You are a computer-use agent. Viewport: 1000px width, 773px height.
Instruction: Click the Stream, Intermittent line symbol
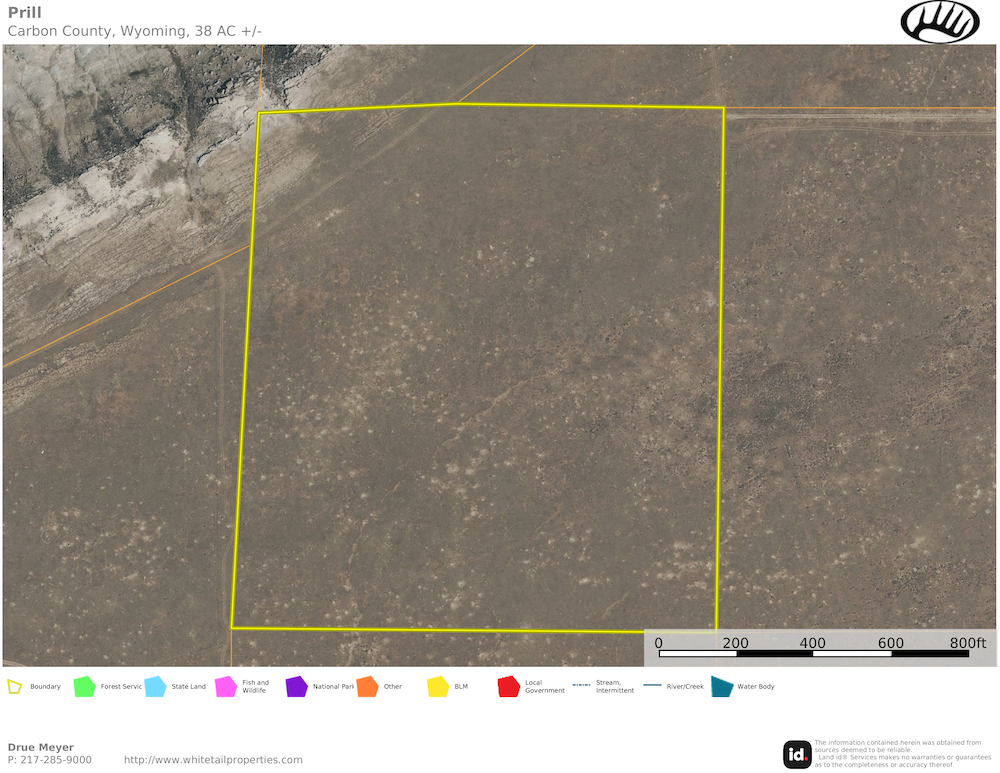click(x=581, y=687)
